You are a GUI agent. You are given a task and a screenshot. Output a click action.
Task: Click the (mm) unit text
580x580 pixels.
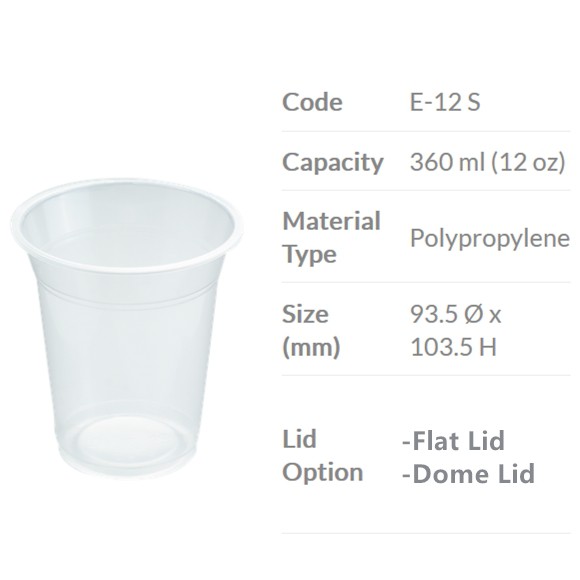pyautogui.click(x=311, y=347)
